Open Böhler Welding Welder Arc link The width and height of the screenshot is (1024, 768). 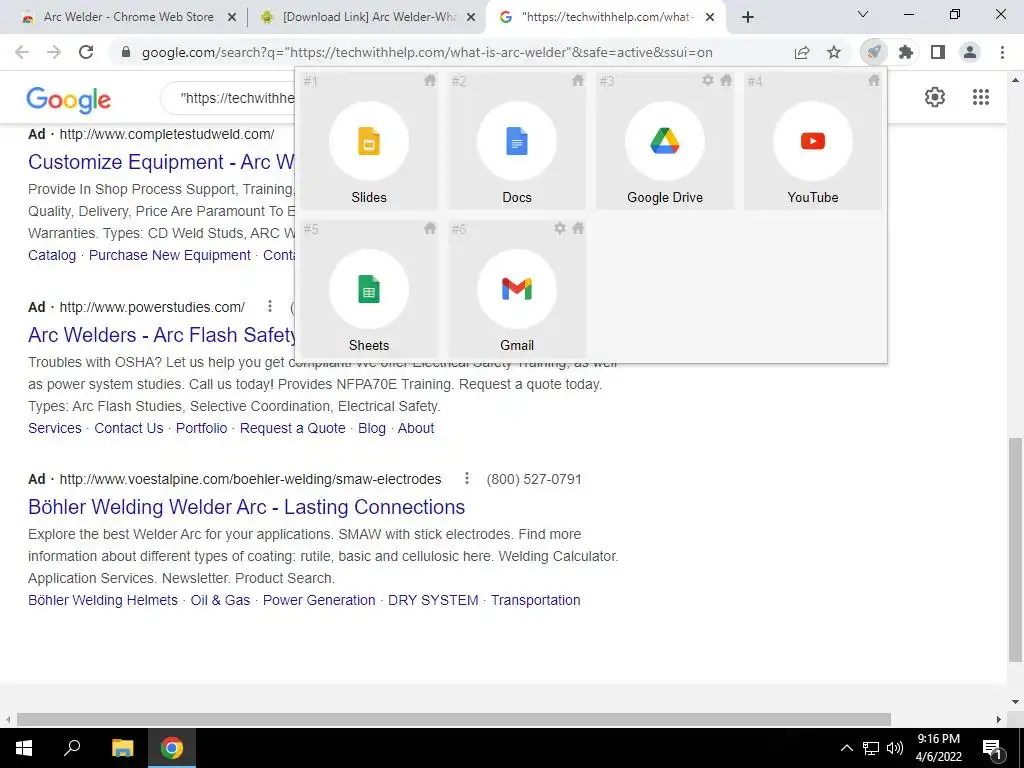246,507
